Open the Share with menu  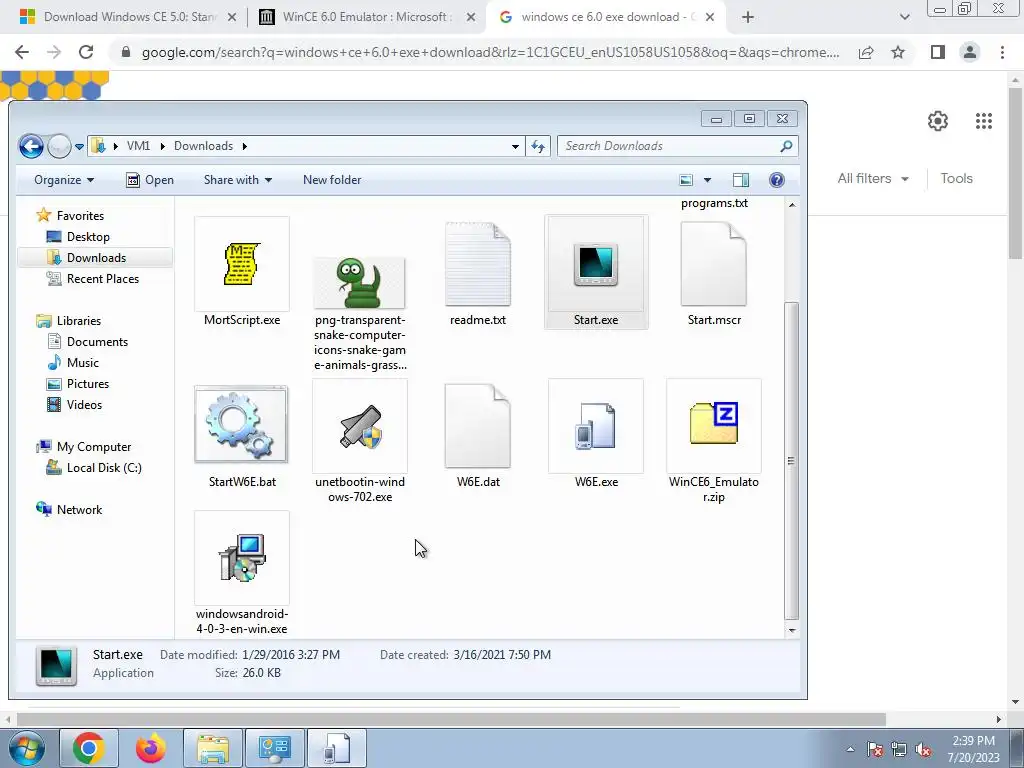coord(238,180)
